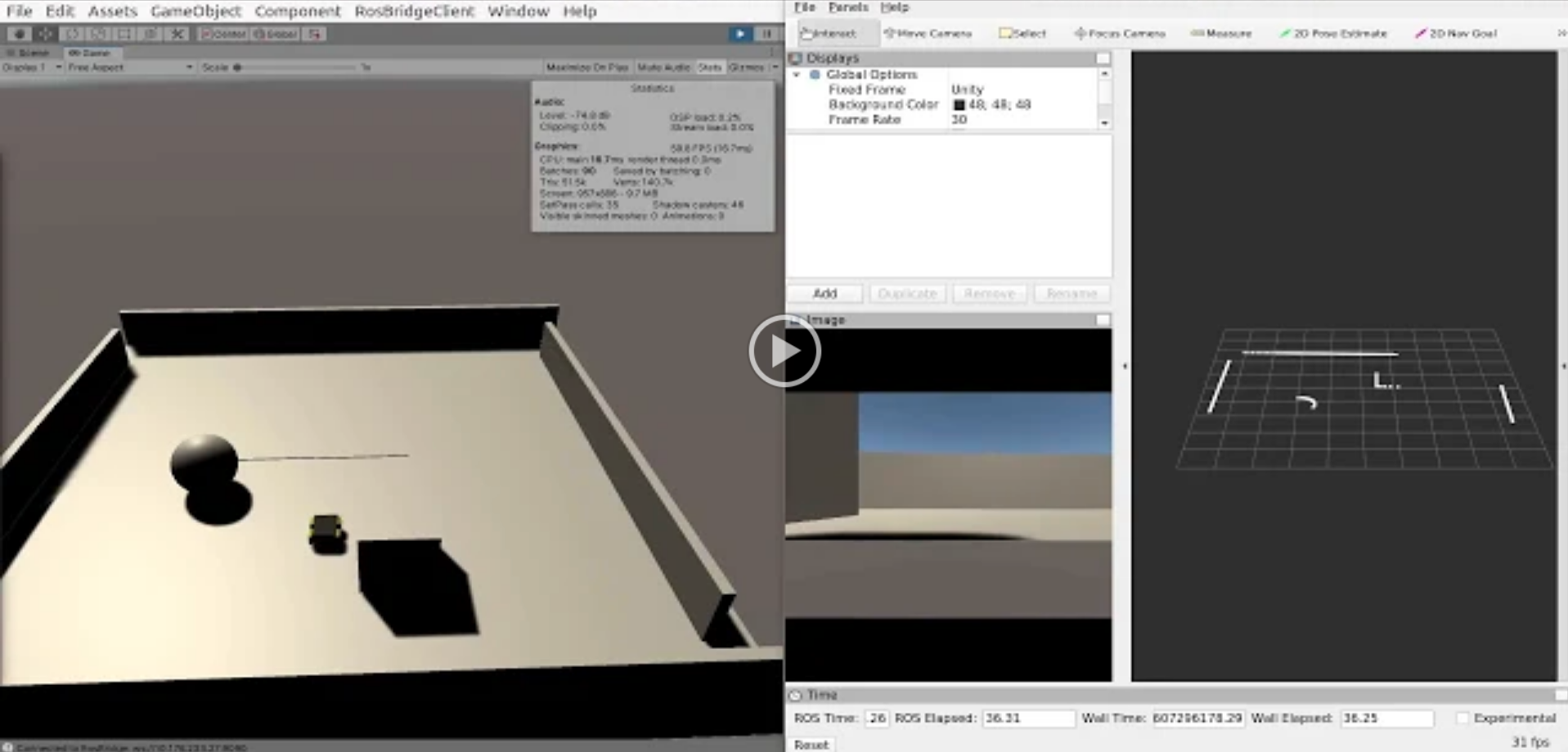
Task: Click the Unity Pause button
Action: pyautogui.click(x=766, y=34)
